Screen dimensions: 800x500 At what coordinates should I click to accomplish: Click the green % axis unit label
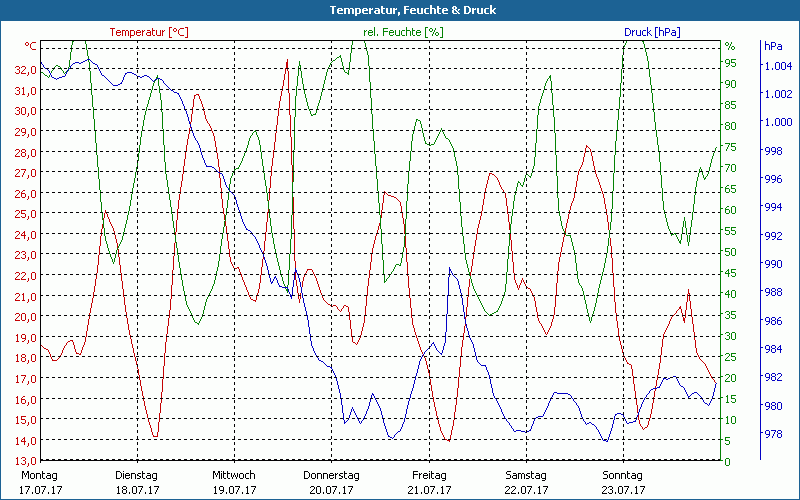click(x=730, y=46)
